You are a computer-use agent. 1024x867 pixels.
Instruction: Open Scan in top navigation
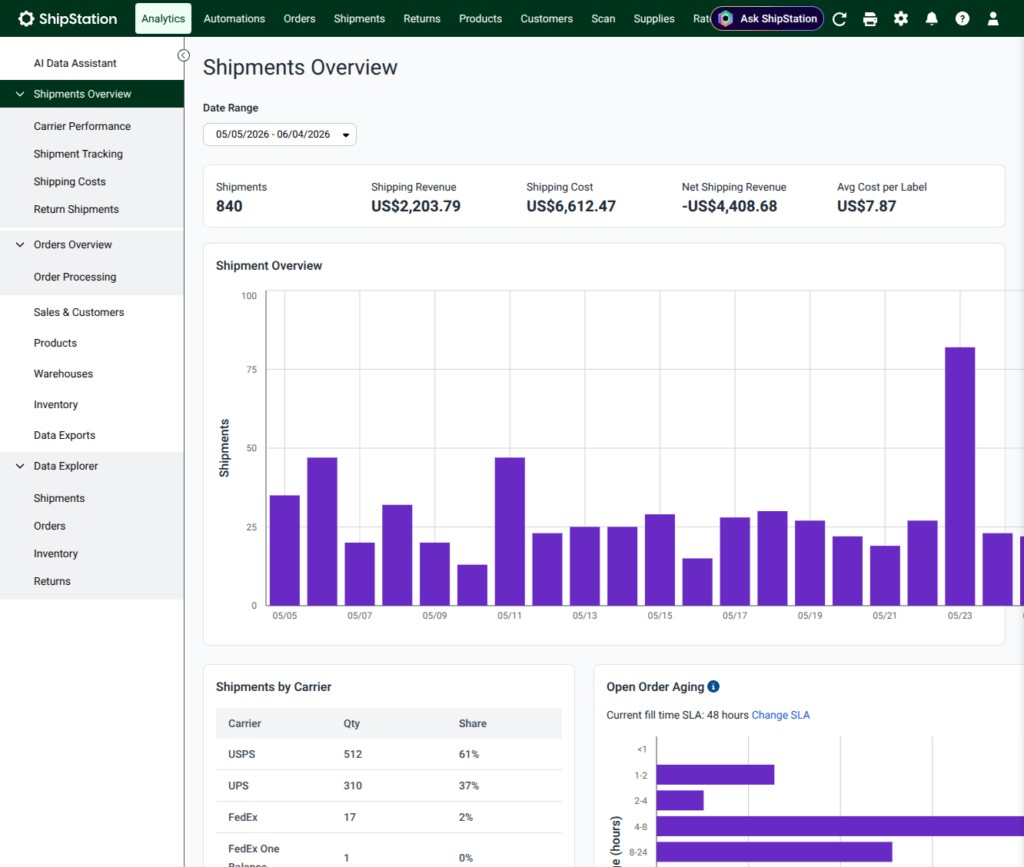tap(603, 18)
